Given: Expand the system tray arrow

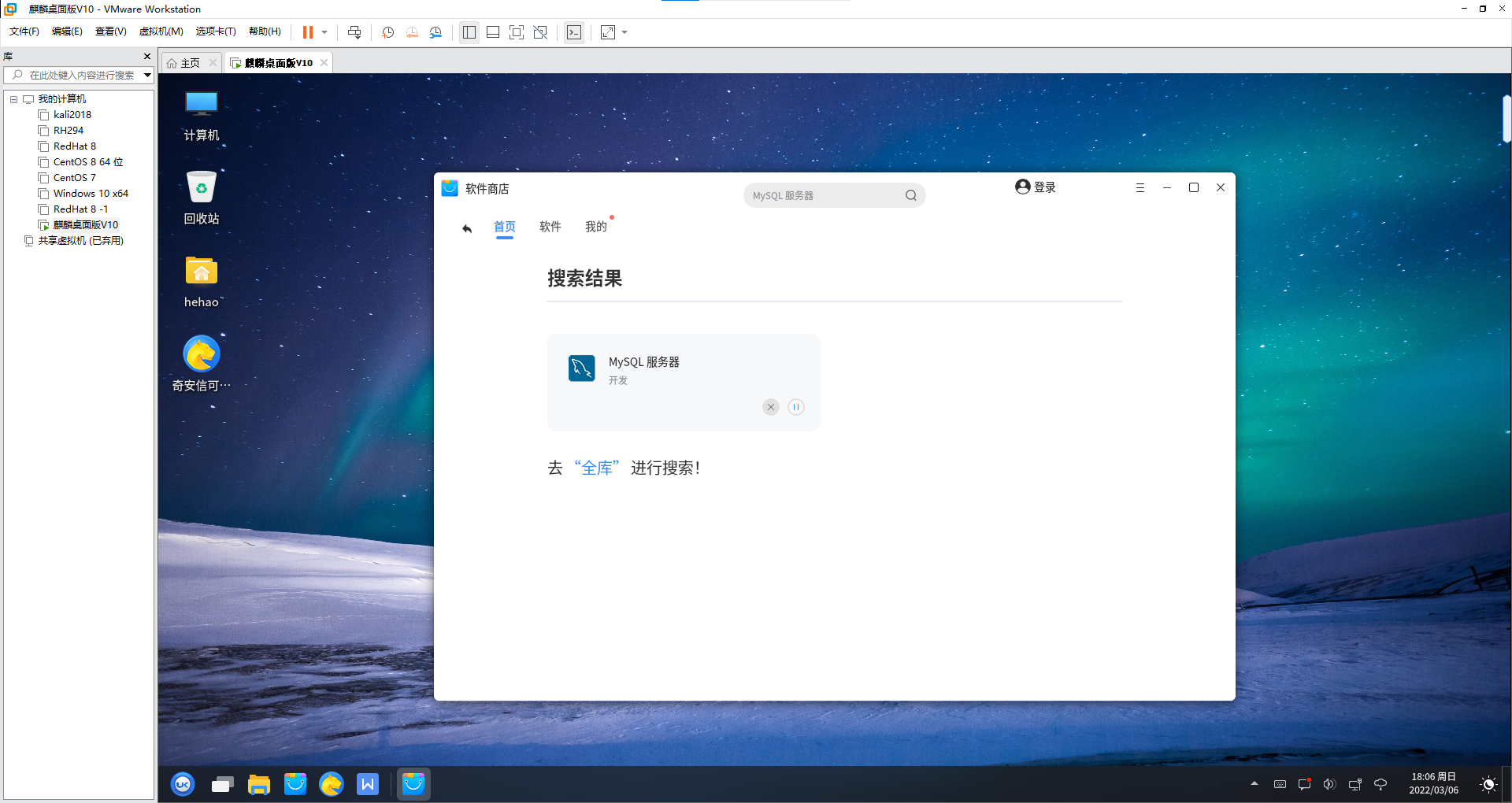Looking at the screenshot, I should click(1254, 784).
